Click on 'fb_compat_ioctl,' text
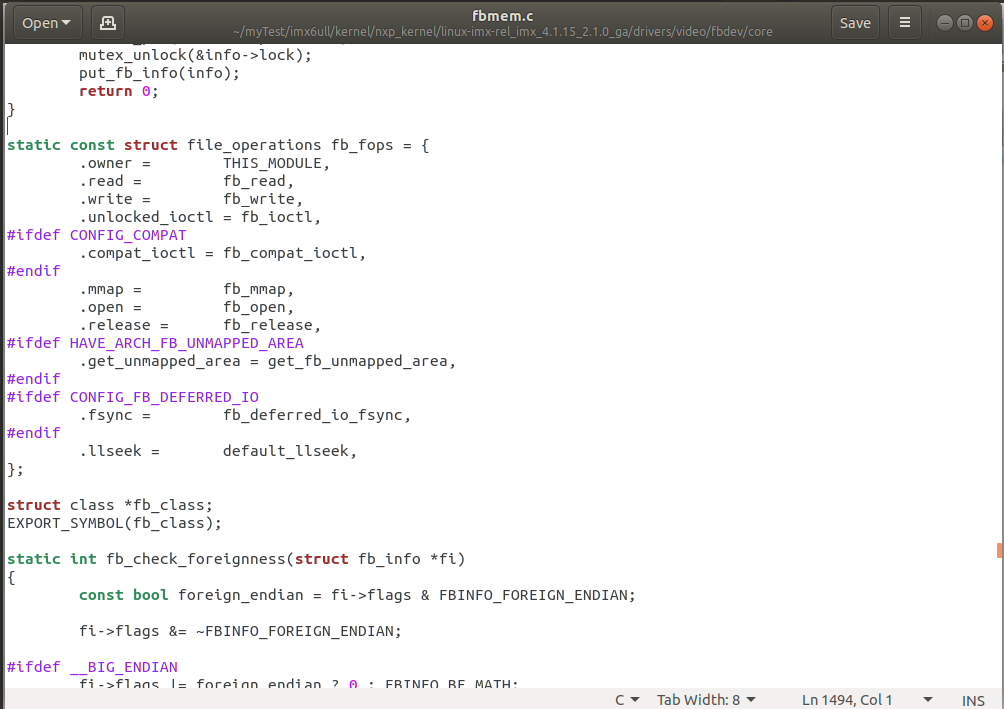 tap(294, 253)
